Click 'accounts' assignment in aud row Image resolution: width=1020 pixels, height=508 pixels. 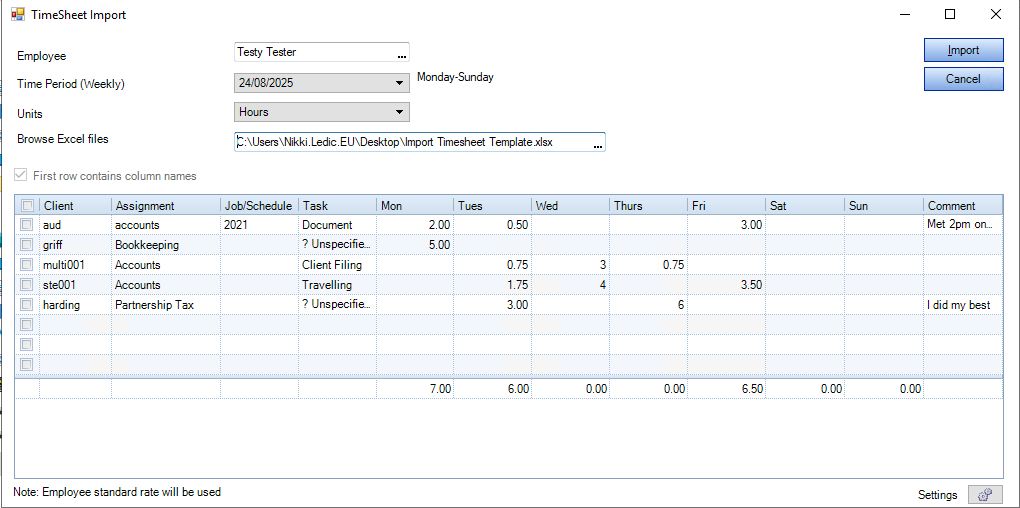tap(166, 224)
